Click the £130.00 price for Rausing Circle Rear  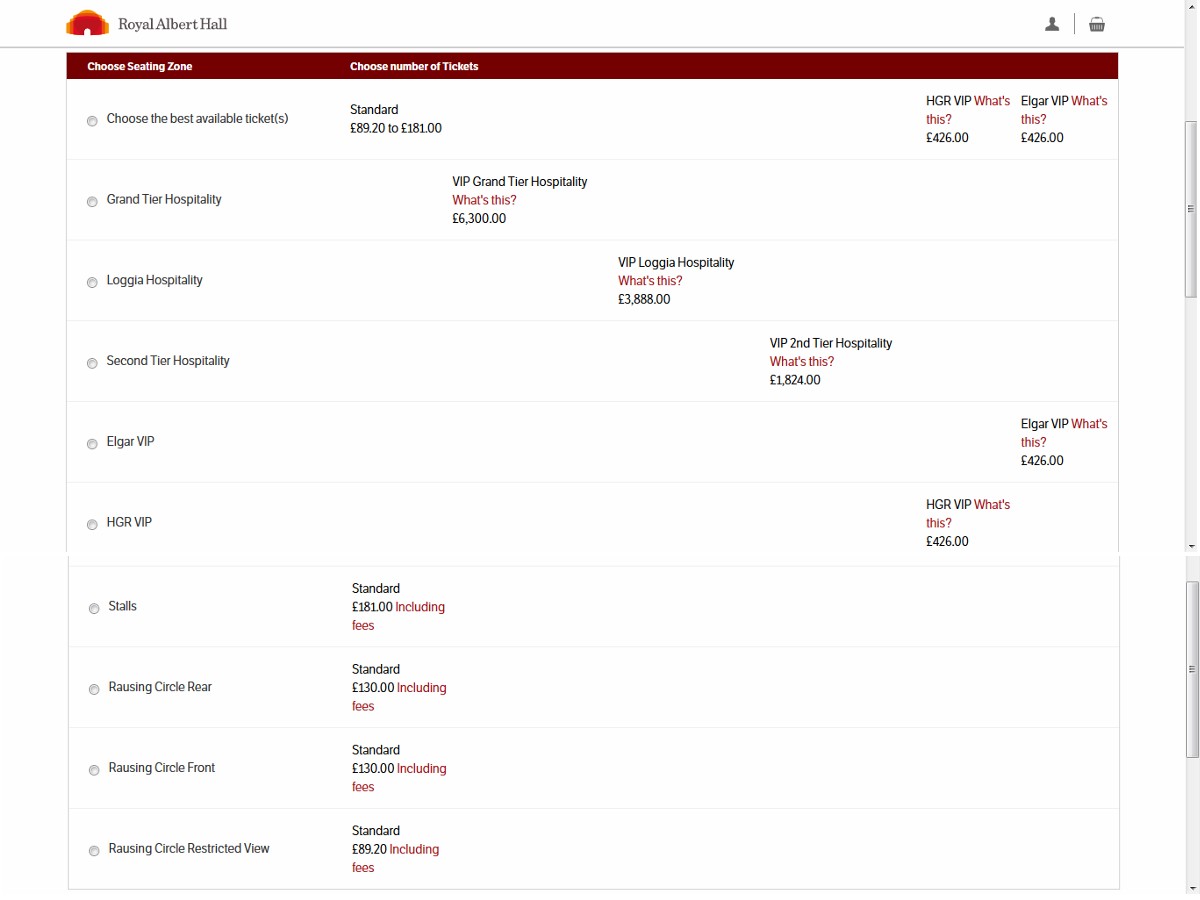coord(373,688)
